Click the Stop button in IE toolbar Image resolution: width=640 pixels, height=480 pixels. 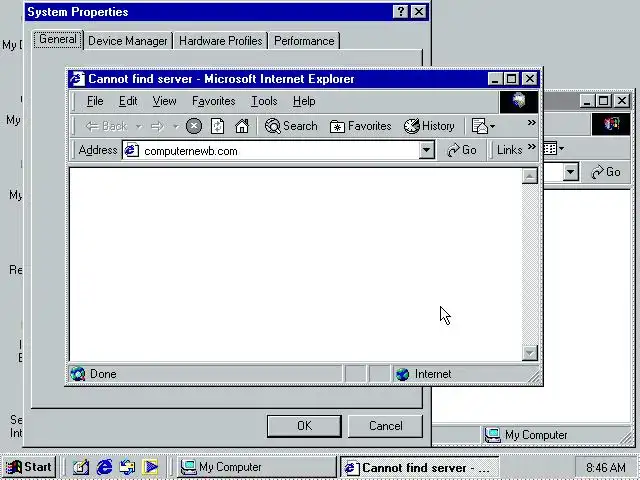pyautogui.click(x=194, y=126)
